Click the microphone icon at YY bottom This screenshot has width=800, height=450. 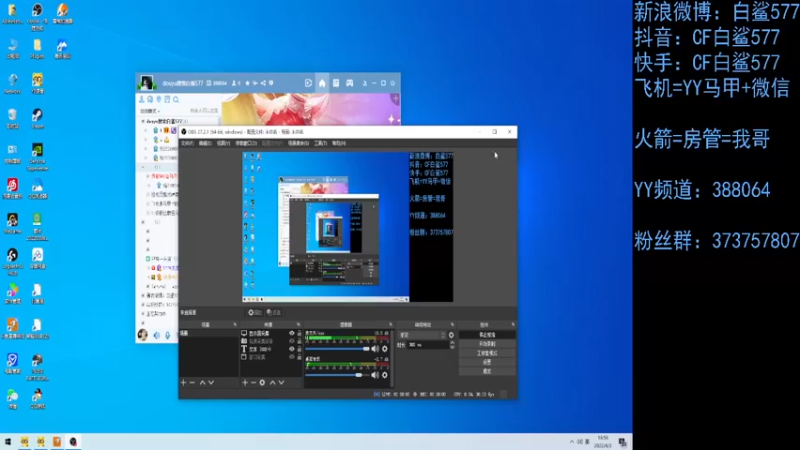coord(167,335)
